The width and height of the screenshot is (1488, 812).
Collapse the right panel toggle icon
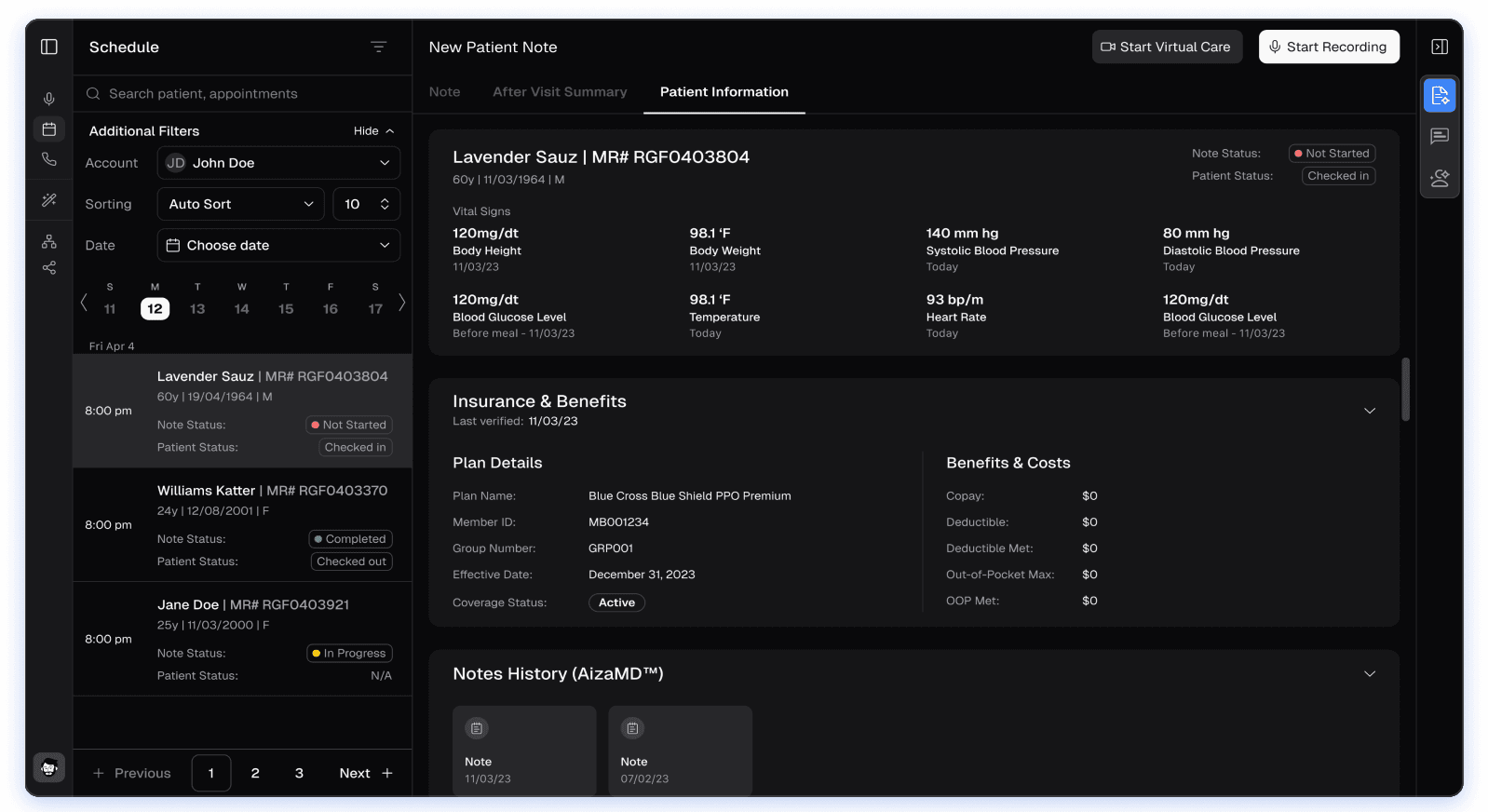[x=1440, y=47]
